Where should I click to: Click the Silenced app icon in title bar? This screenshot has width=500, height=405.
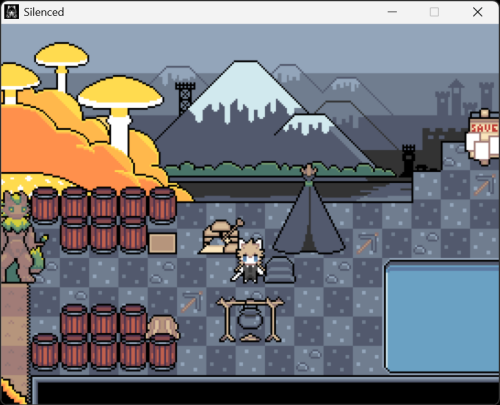point(11,12)
